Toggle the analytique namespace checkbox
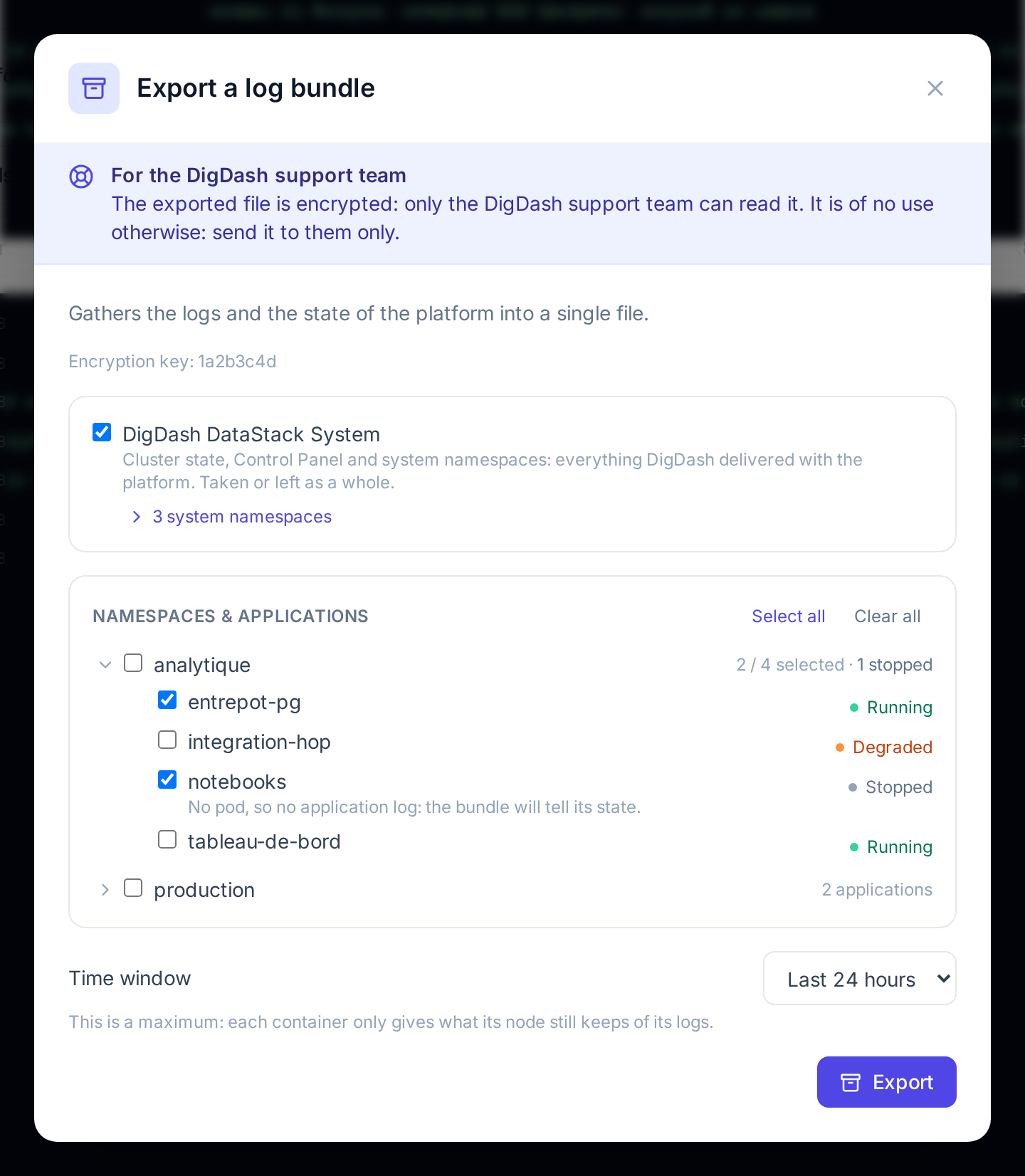 point(133,663)
